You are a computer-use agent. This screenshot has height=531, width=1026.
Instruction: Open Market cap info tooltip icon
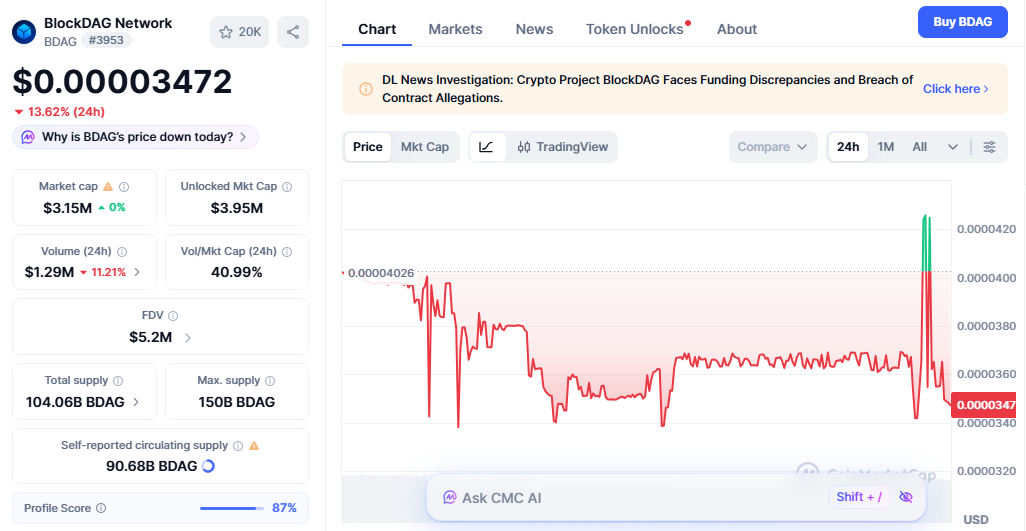[124, 187]
